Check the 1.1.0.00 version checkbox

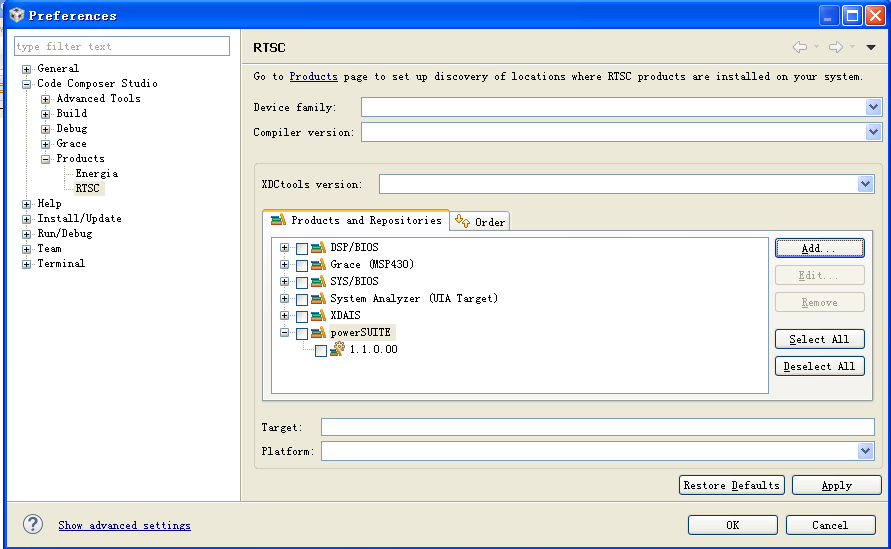pos(321,351)
